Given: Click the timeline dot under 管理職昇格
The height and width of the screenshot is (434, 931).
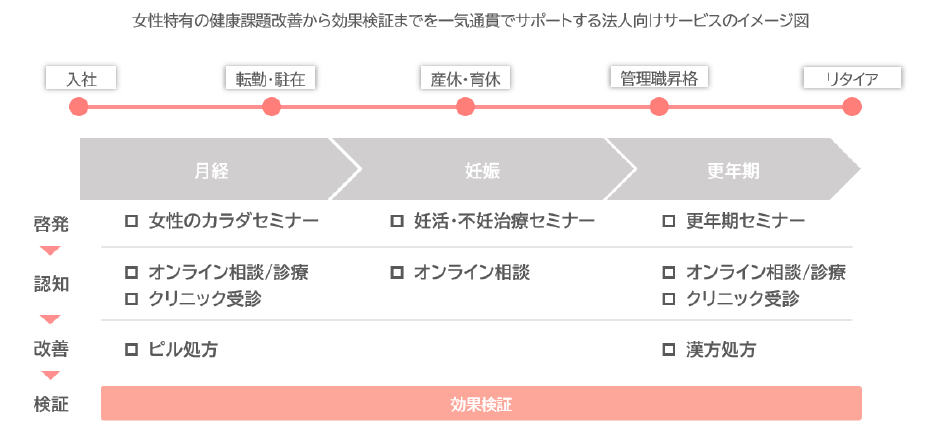Looking at the screenshot, I should click(658, 107).
